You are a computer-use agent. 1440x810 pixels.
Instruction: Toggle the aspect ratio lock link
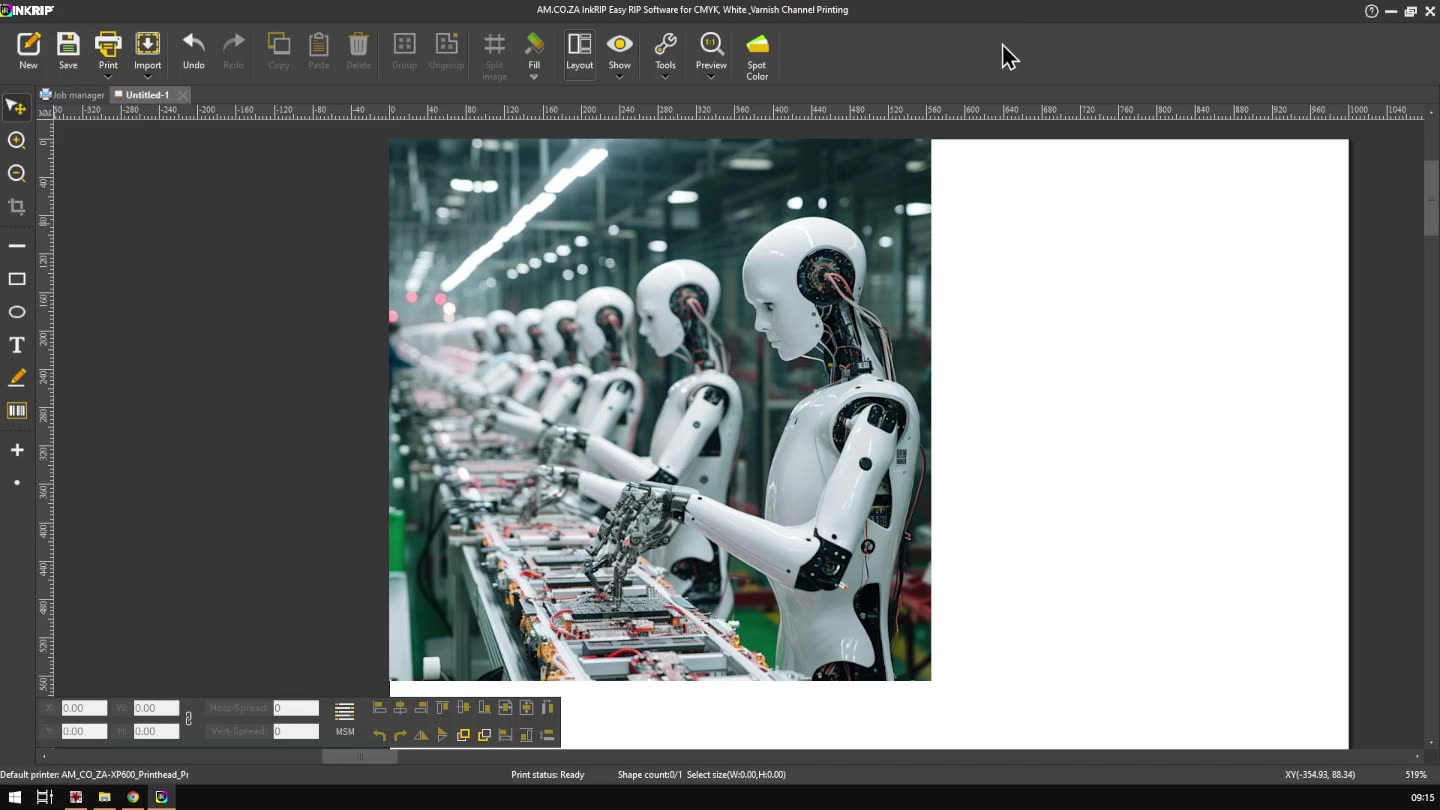click(188, 719)
